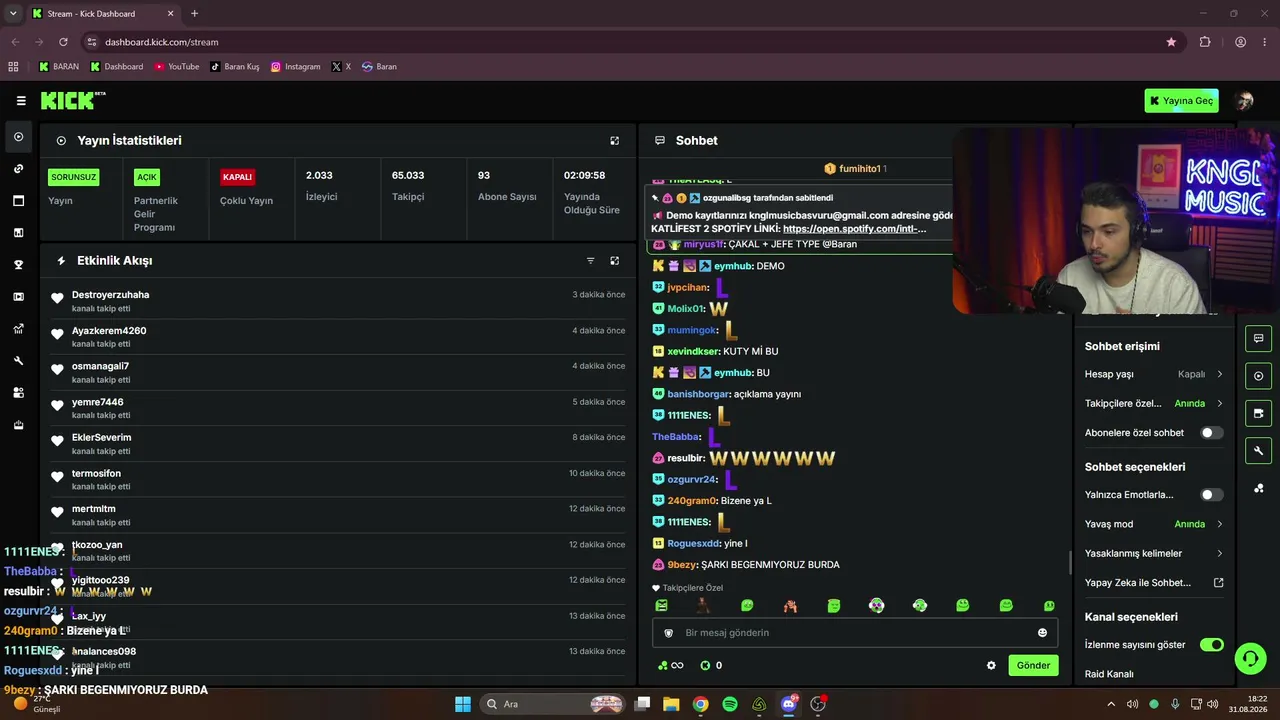Select Ayazkerem4260 in the activity feed

(x=109, y=331)
